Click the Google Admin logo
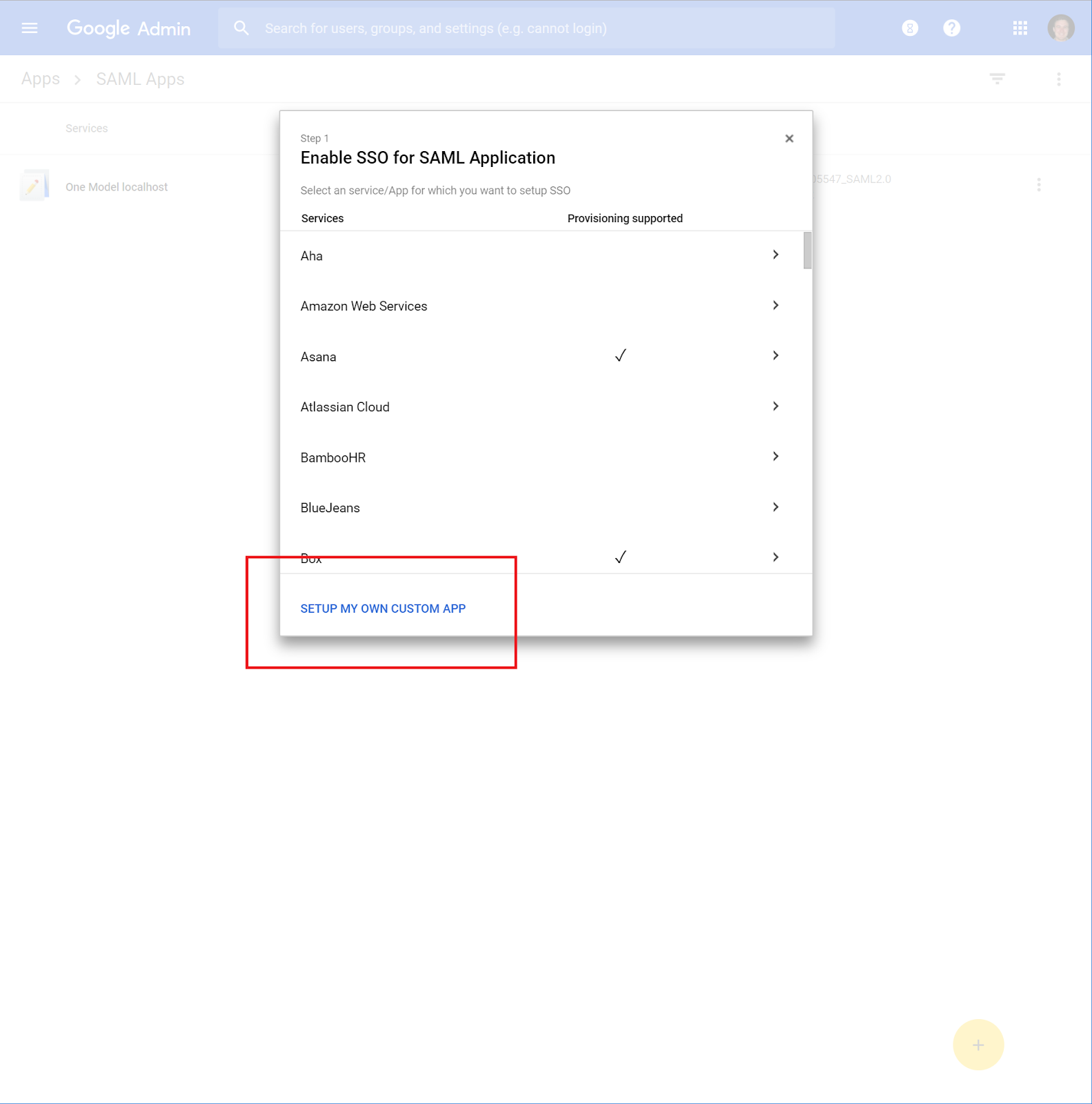 (128, 28)
